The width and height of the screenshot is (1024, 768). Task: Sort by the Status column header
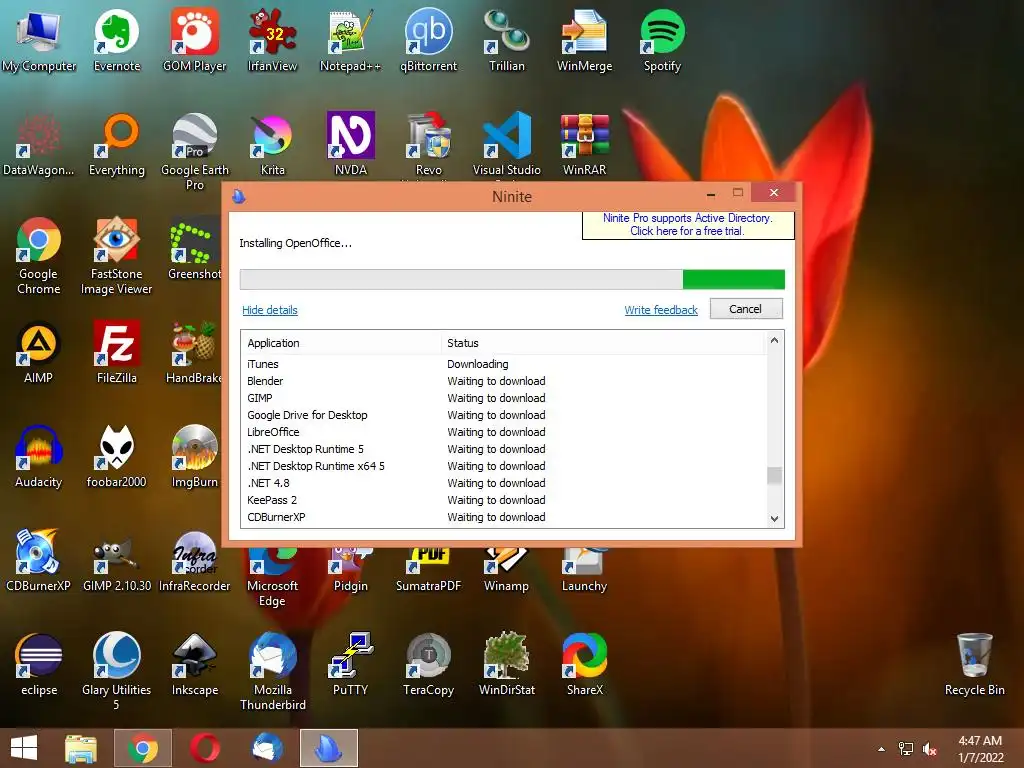click(x=602, y=343)
